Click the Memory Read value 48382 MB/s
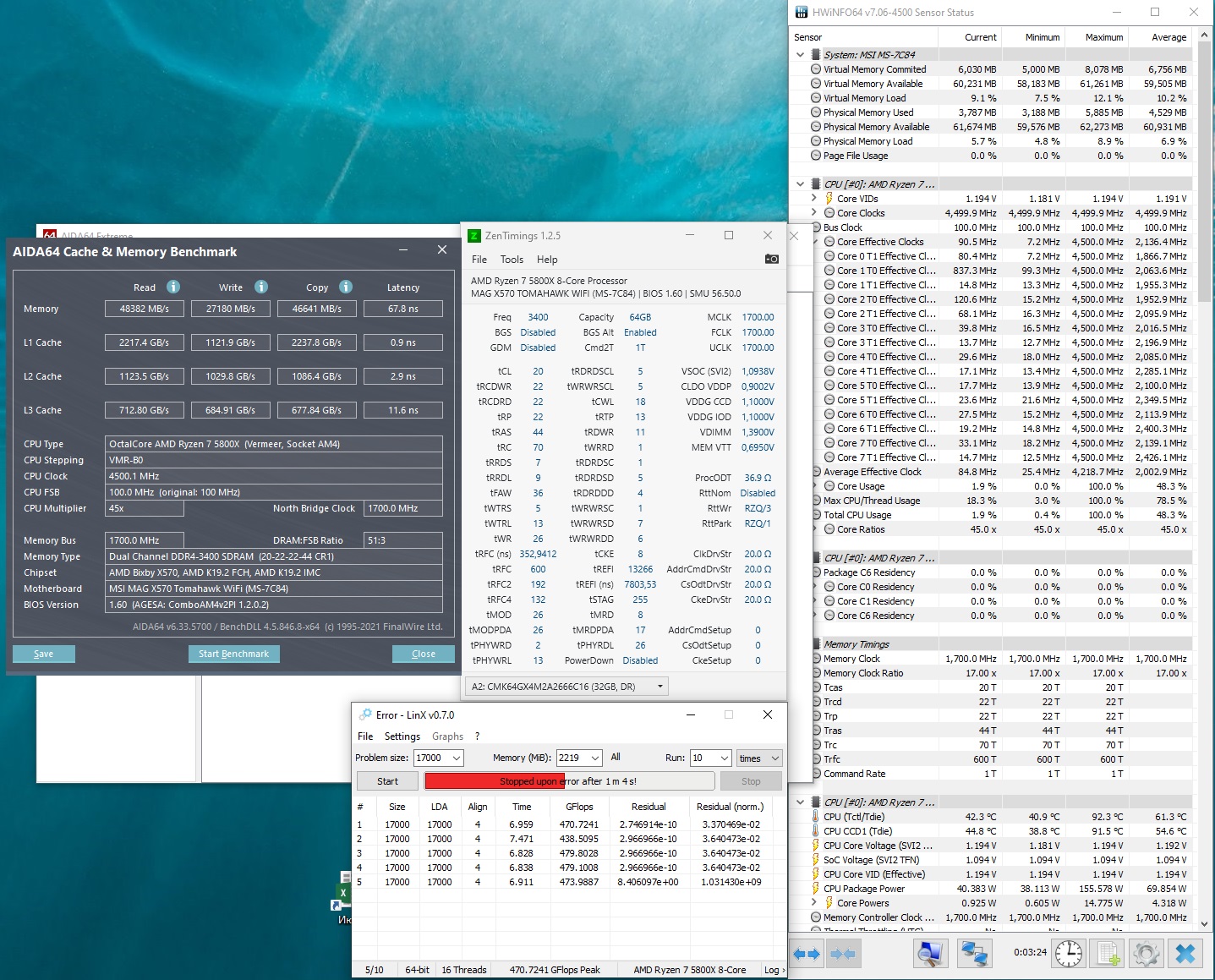 pos(145,309)
